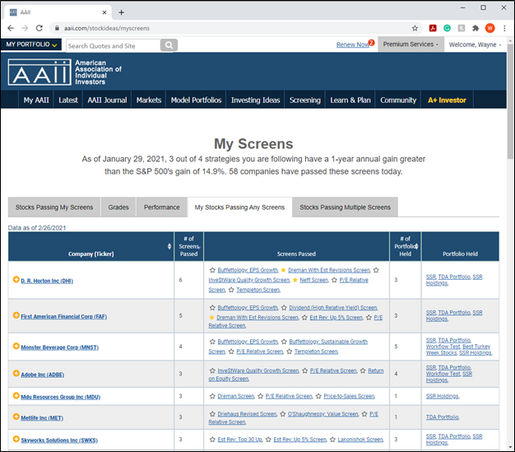Open Monster Beverage Corp (MNST) link
The image size is (515, 452).
(x=60, y=347)
